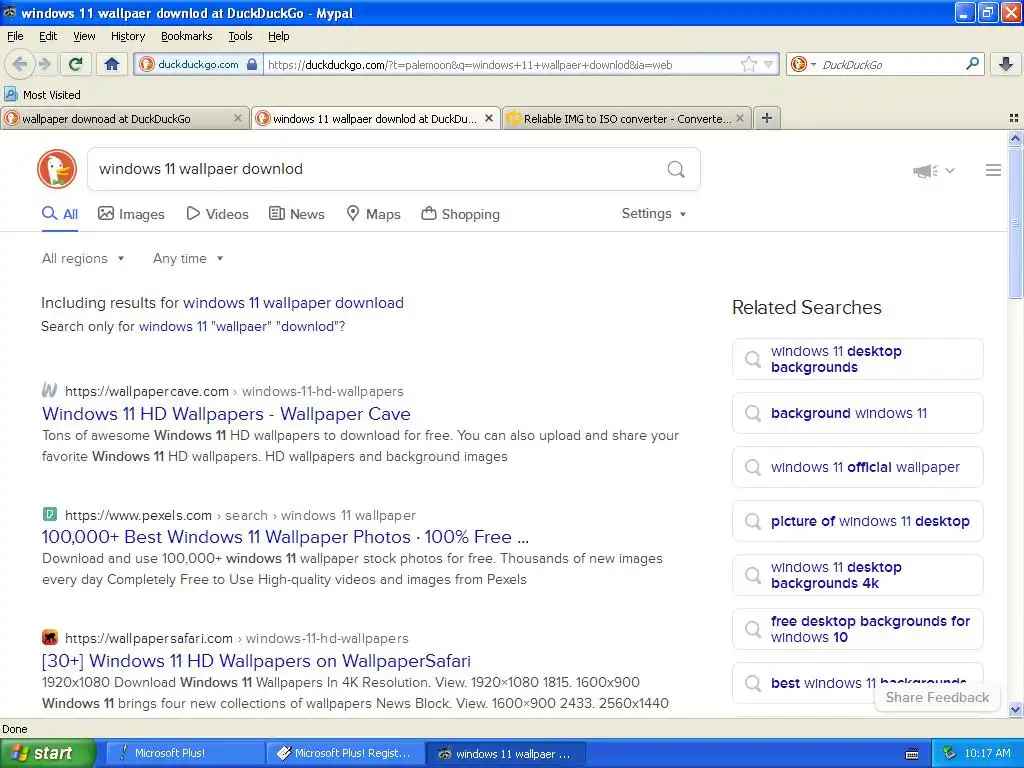The width and height of the screenshot is (1024, 768).
Task: Search only for windows 11 "wallpaer" "downlod"
Action: click(242, 326)
